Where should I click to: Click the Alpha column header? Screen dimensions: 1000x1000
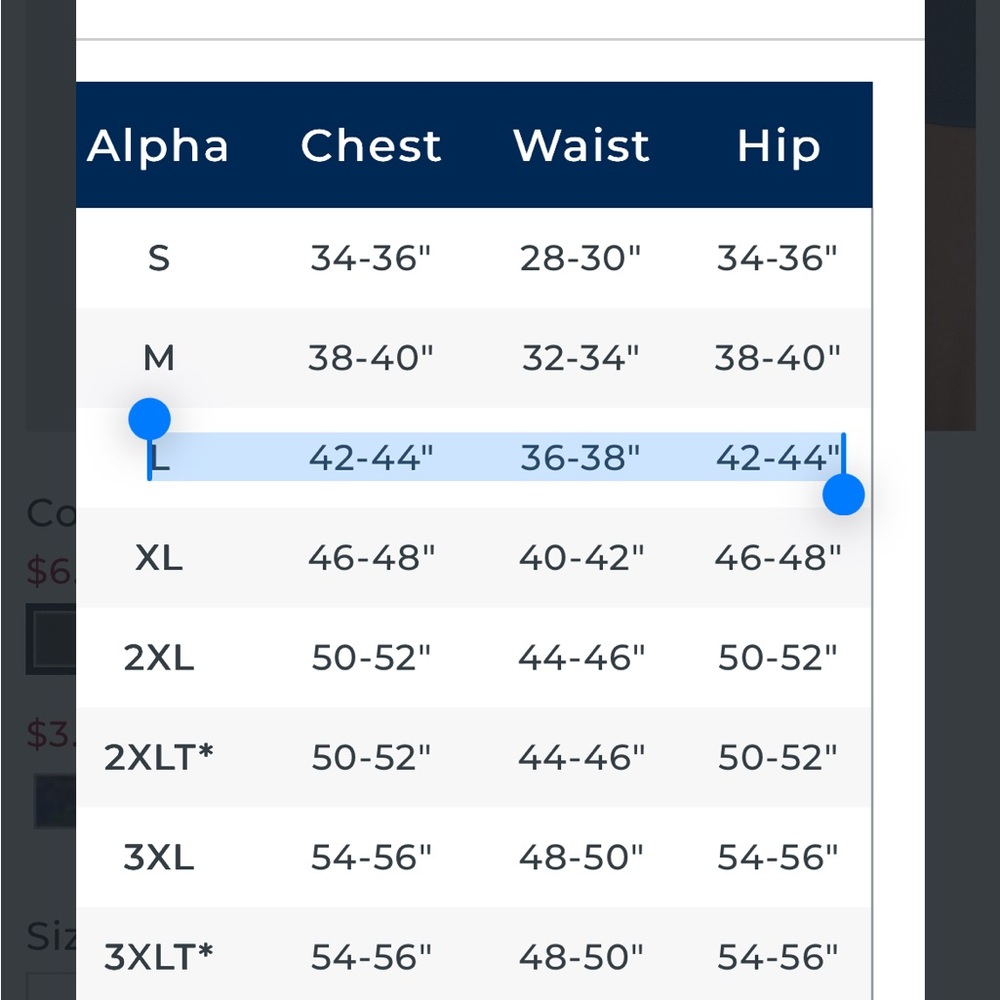tap(158, 146)
